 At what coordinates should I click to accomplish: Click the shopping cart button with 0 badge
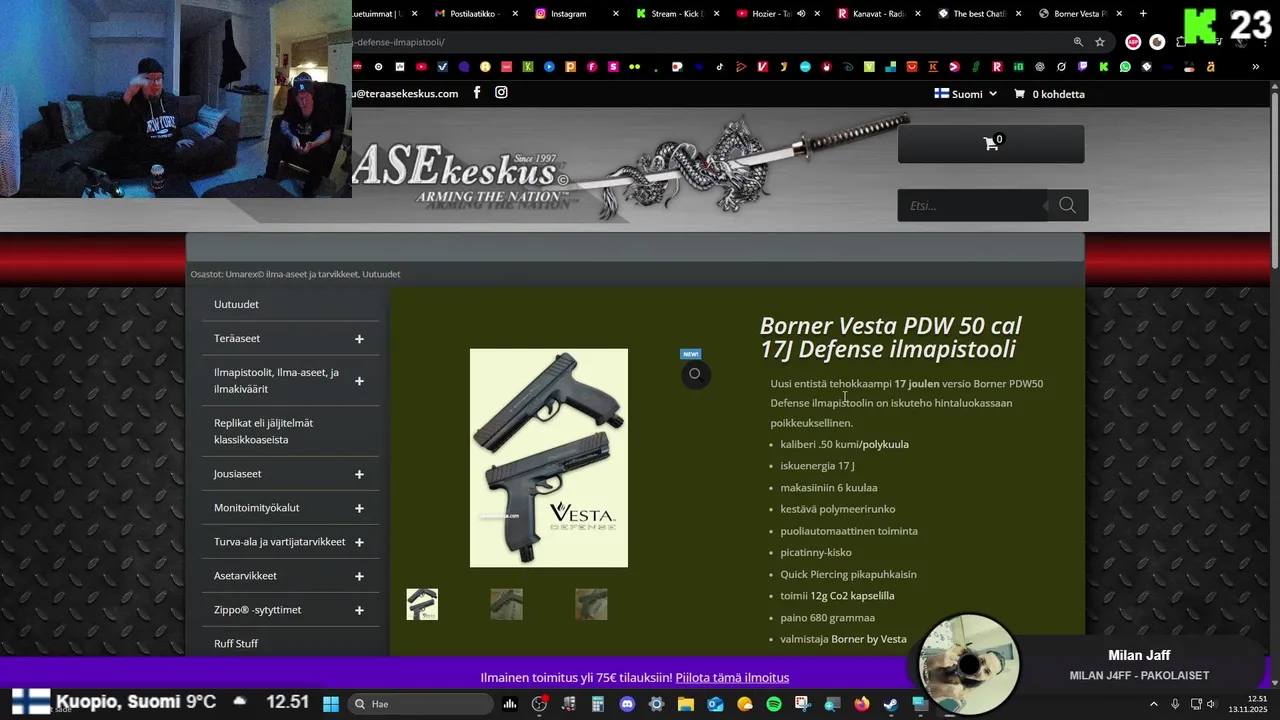(x=991, y=144)
